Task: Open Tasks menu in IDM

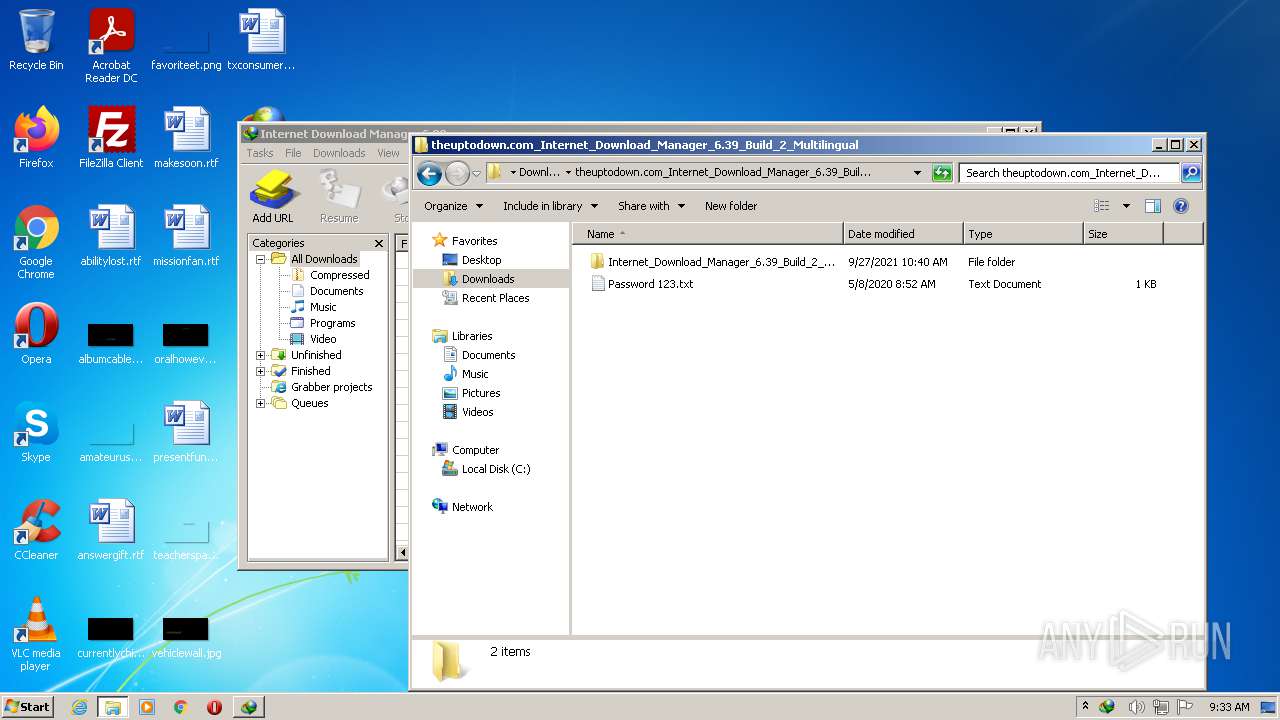Action: [x=260, y=153]
